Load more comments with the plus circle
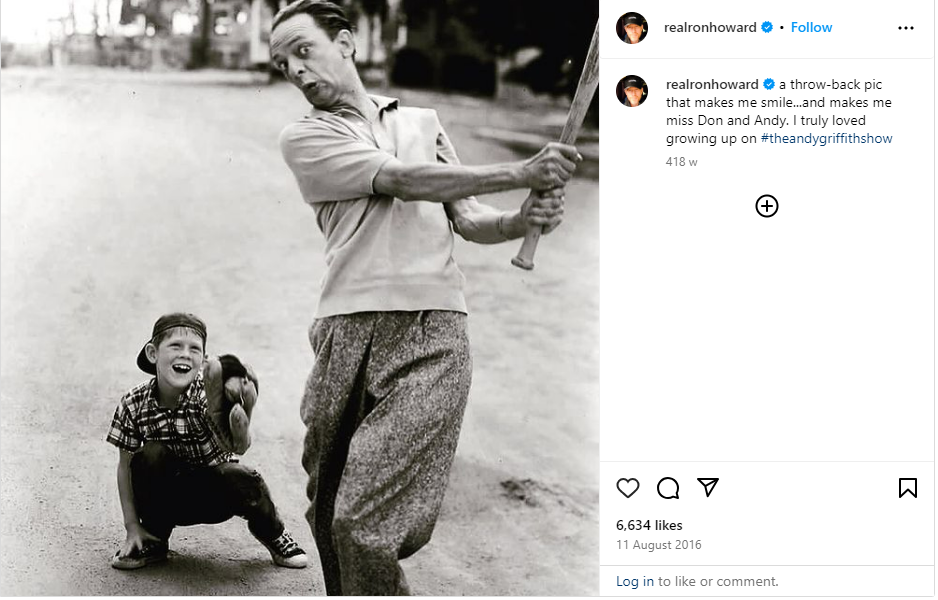This screenshot has height=600, width=938. click(767, 206)
